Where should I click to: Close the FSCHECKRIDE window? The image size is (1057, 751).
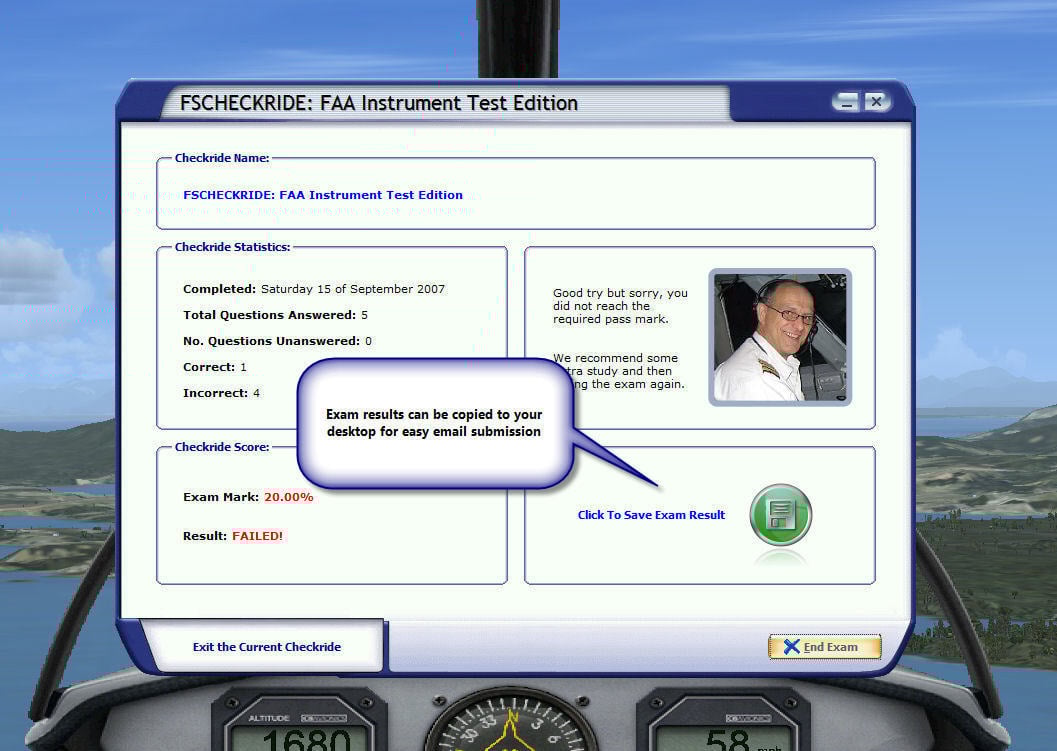(876, 102)
